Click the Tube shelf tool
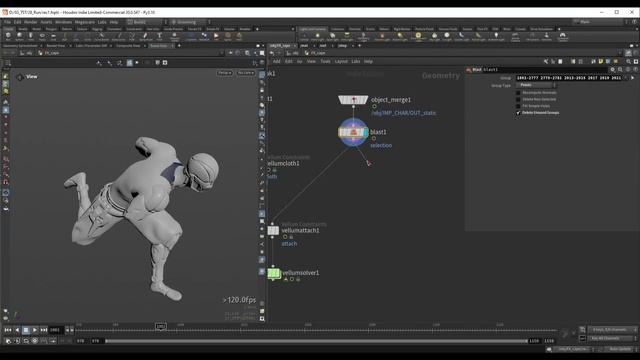 pyautogui.click(x=31, y=37)
